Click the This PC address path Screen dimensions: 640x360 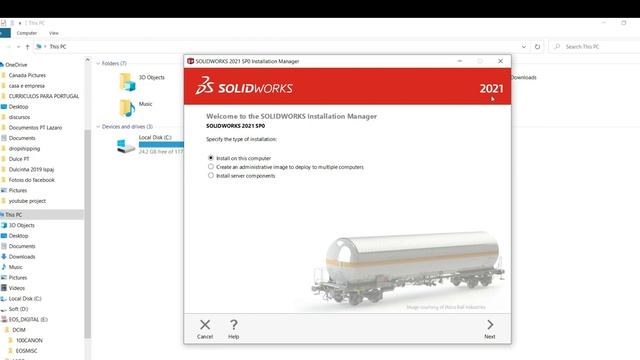(x=58, y=47)
